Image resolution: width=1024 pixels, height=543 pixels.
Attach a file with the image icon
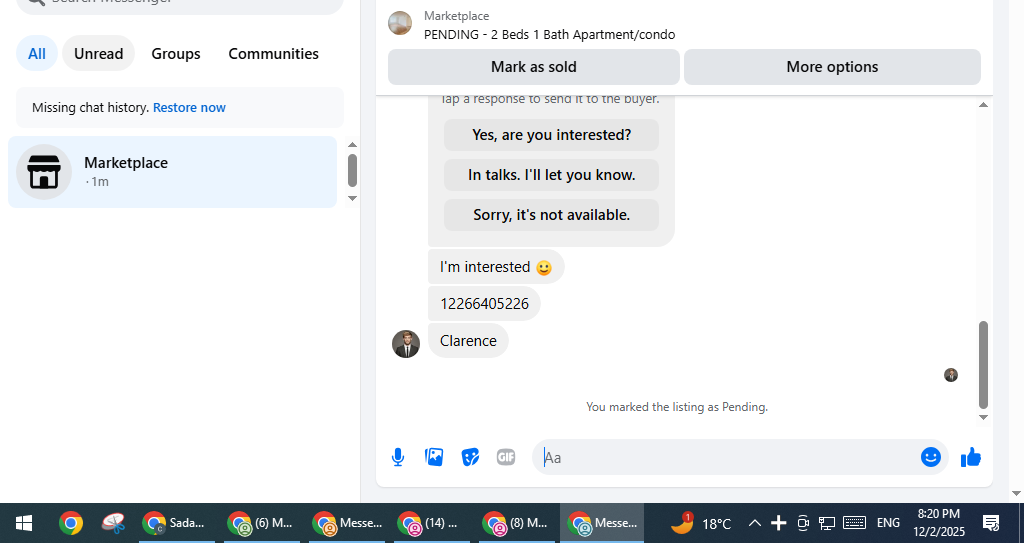(x=434, y=457)
